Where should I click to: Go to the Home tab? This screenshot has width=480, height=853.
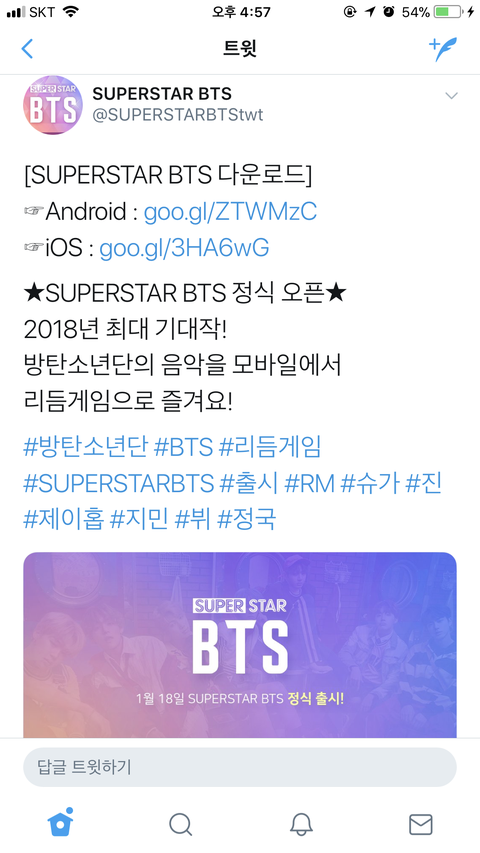click(60, 824)
